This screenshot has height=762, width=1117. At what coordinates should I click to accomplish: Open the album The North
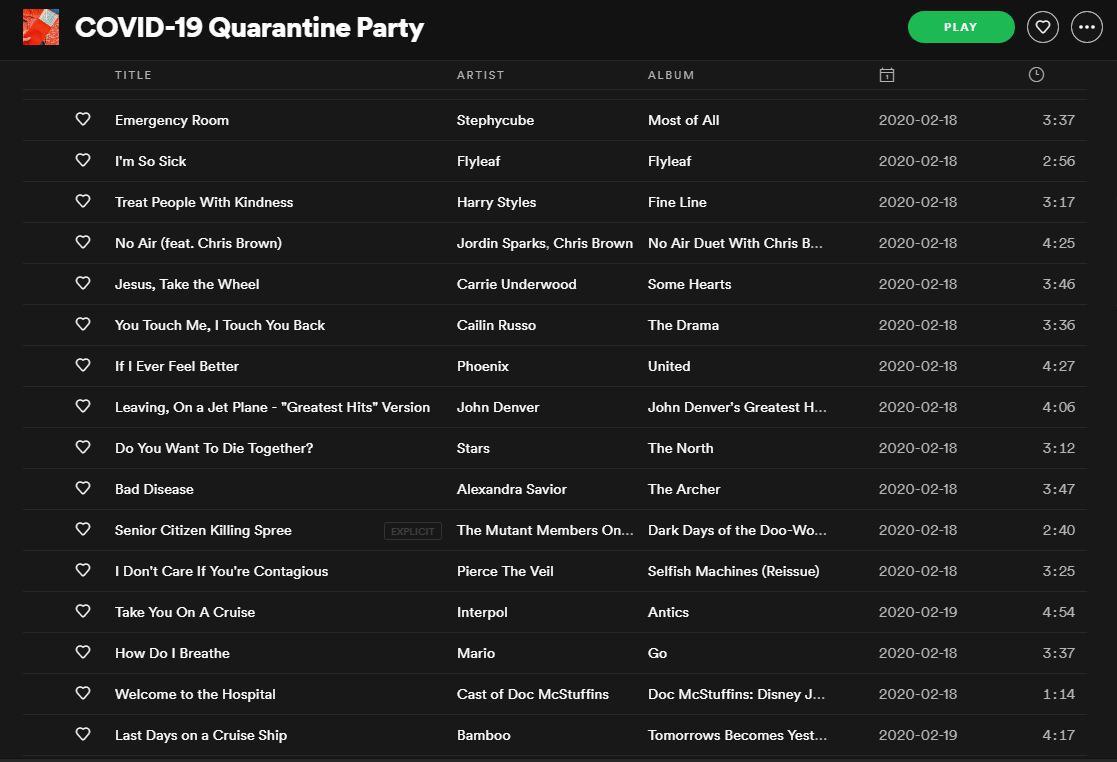[x=680, y=448]
